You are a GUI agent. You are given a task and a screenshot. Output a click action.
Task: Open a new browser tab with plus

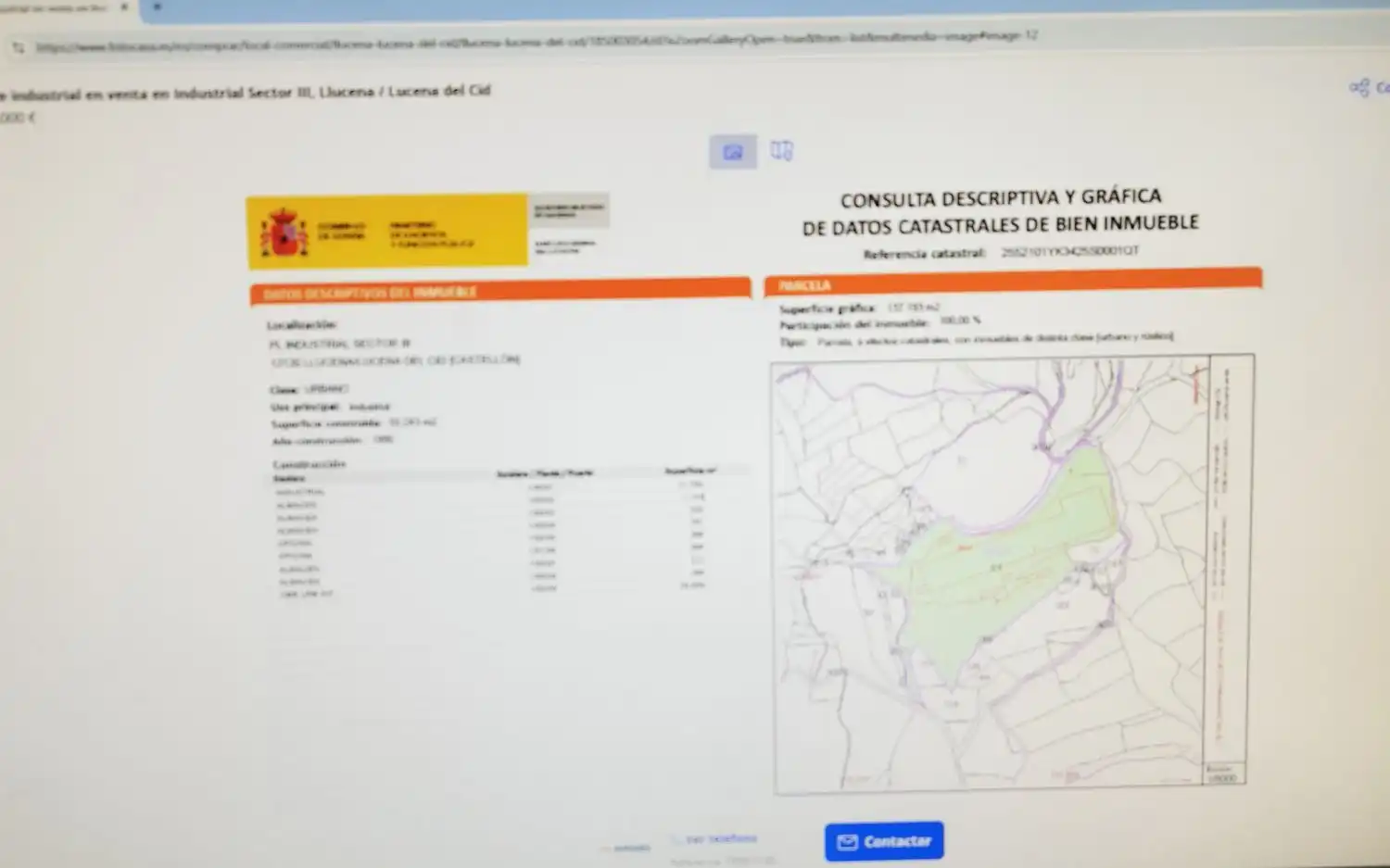[x=157, y=6]
